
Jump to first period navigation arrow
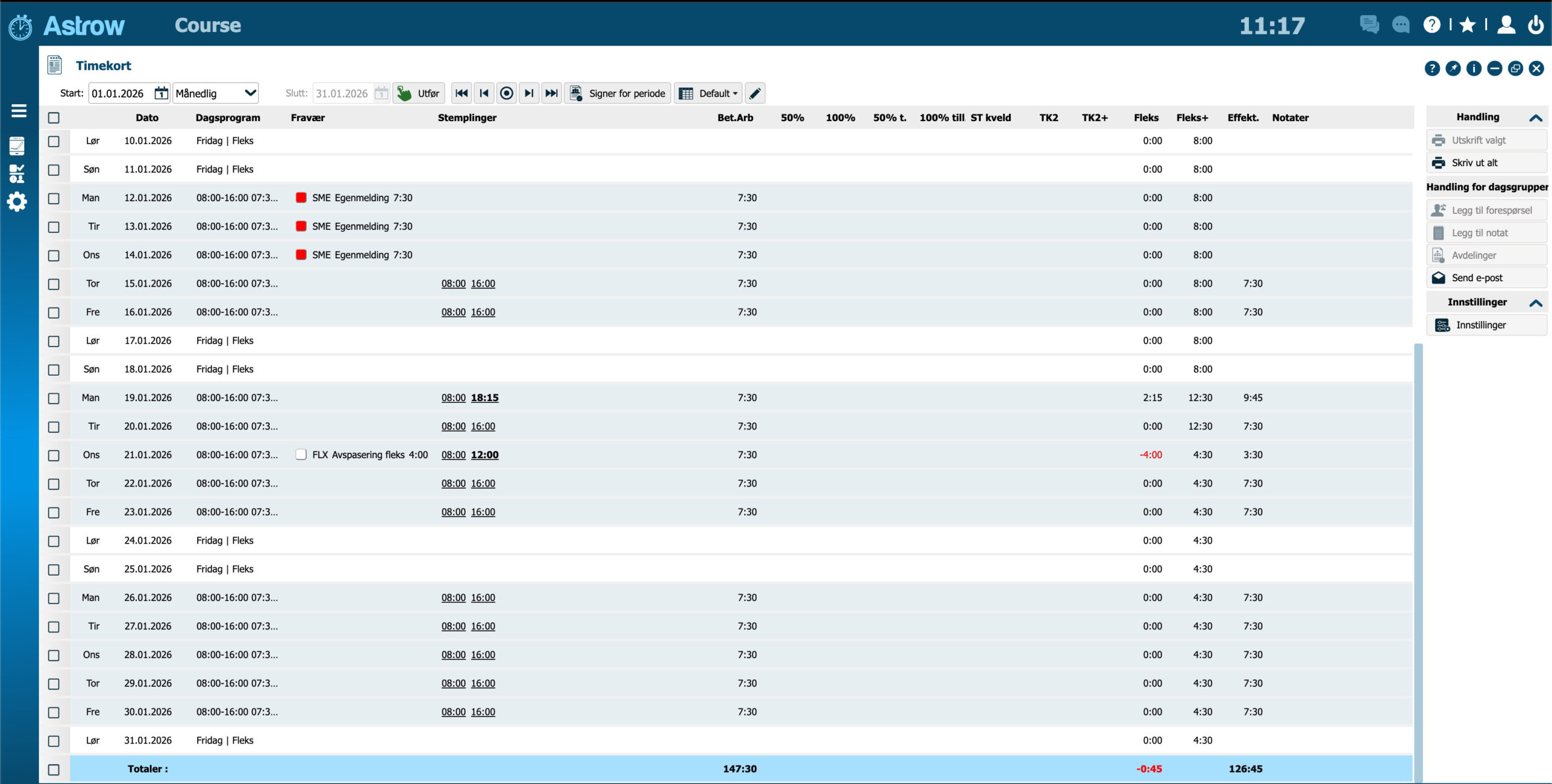[461, 93]
